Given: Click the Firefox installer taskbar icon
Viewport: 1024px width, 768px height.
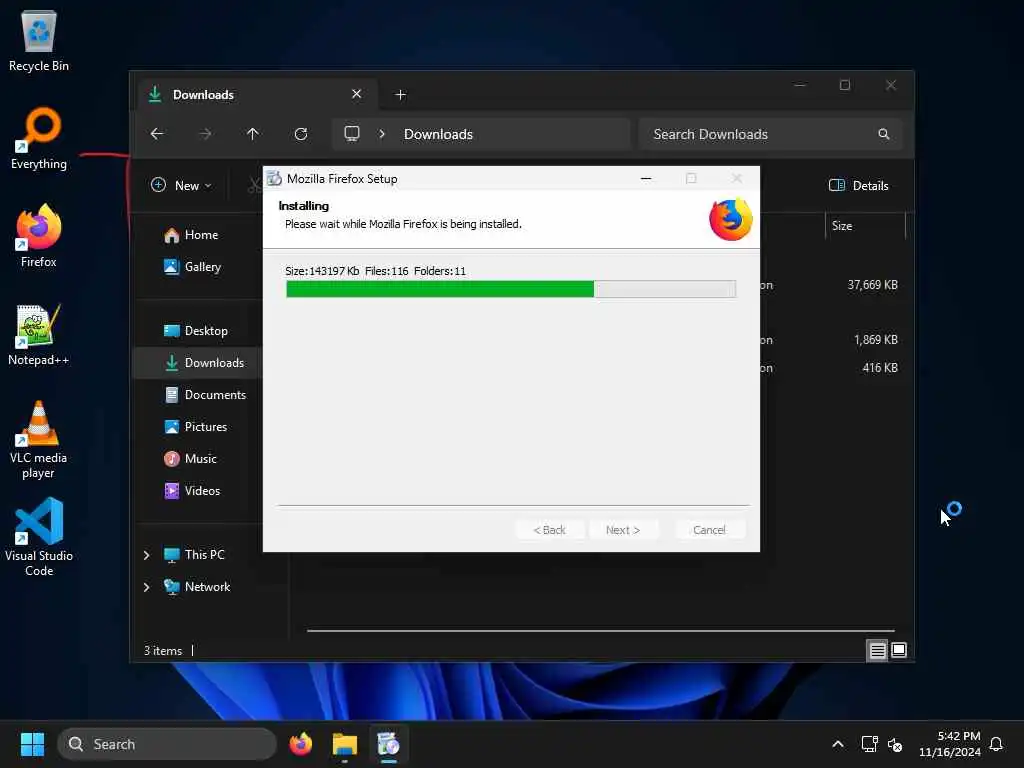Looking at the screenshot, I should click(x=388, y=744).
